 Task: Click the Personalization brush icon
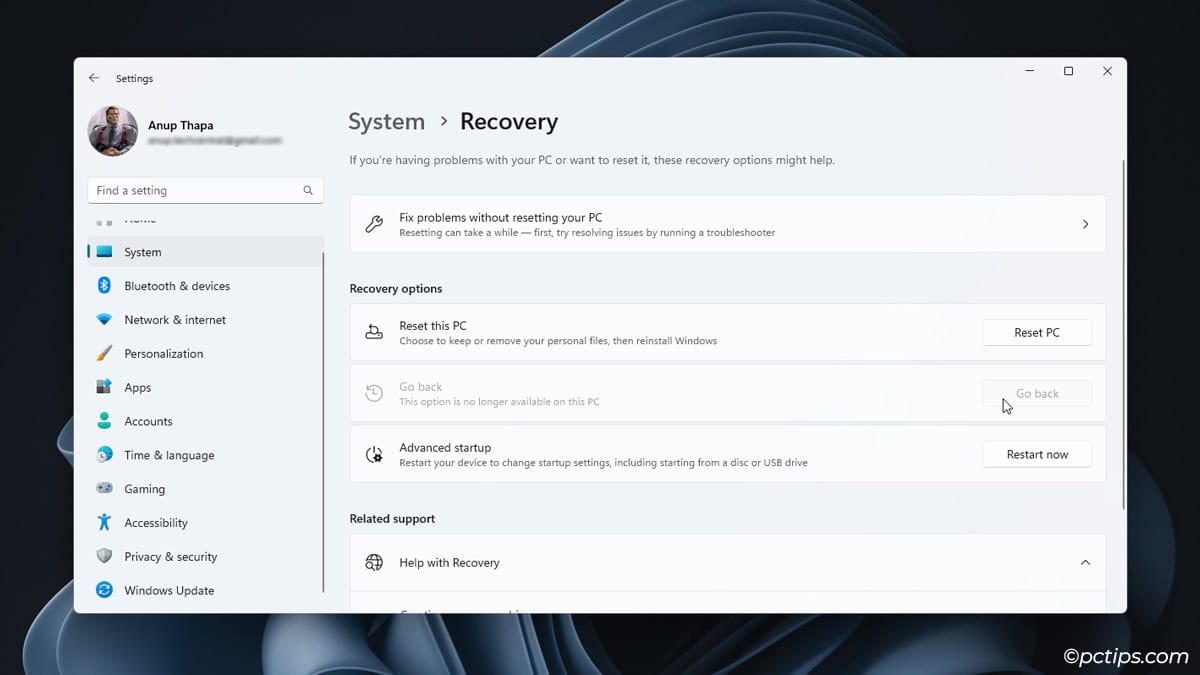coord(103,353)
